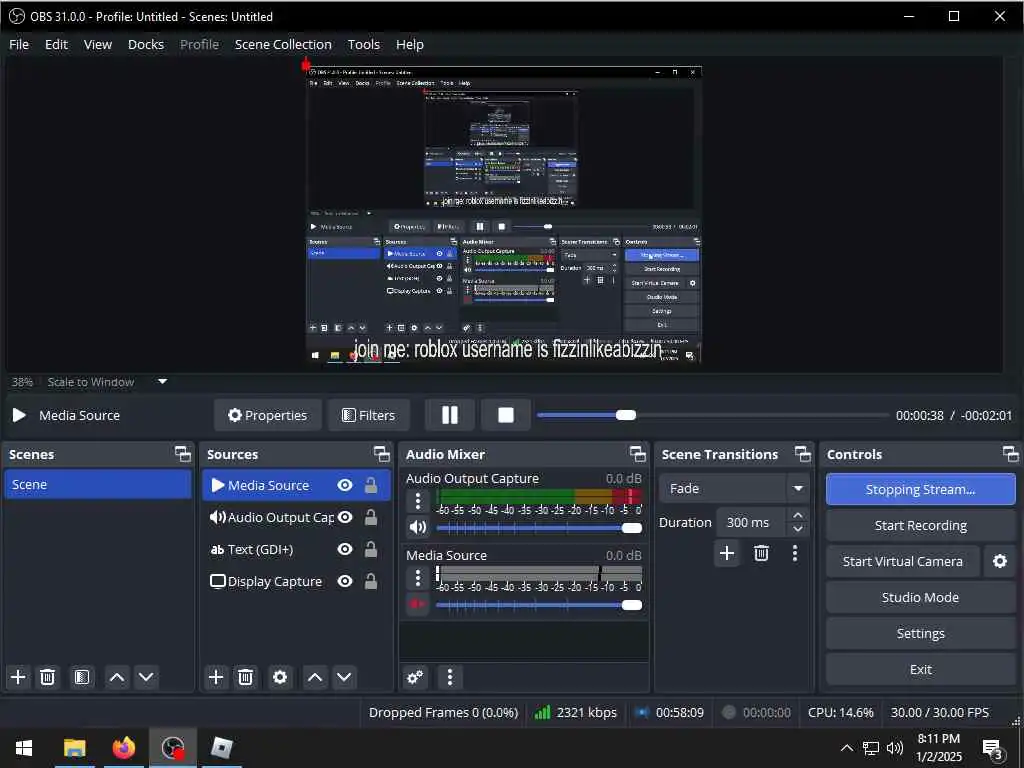This screenshot has width=1024, height=768.
Task: Pop out the Sources dock
Action: 381,454
